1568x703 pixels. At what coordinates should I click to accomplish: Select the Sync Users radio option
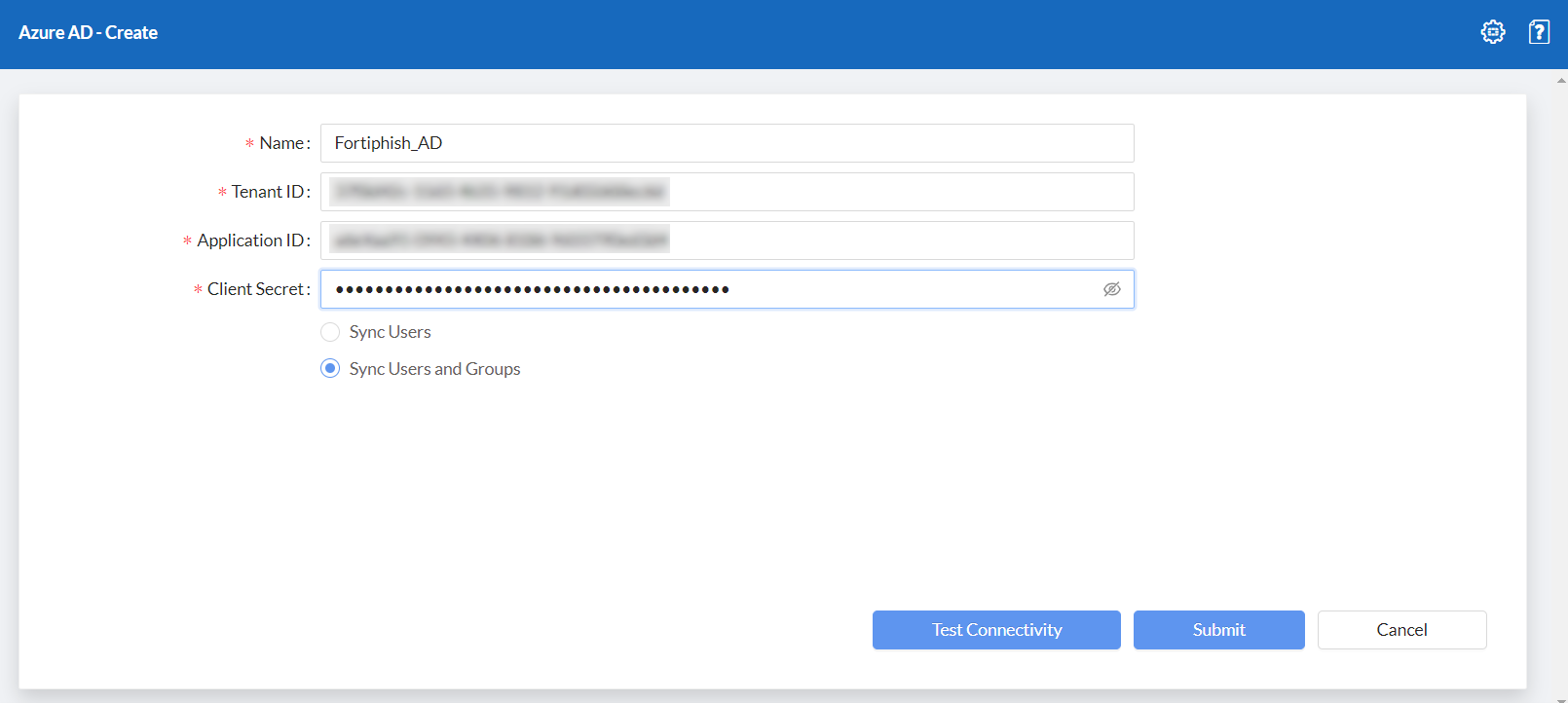(x=330, y=332)
